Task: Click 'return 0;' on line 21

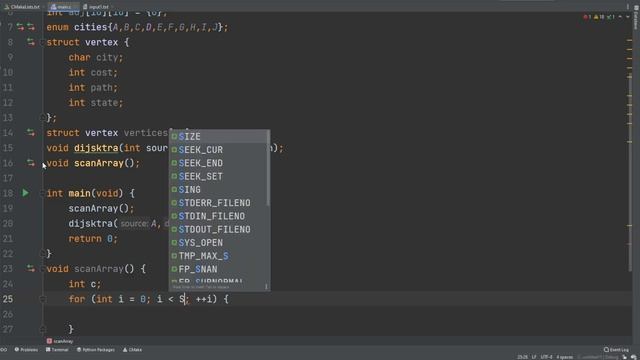Action: pos(93,238)
